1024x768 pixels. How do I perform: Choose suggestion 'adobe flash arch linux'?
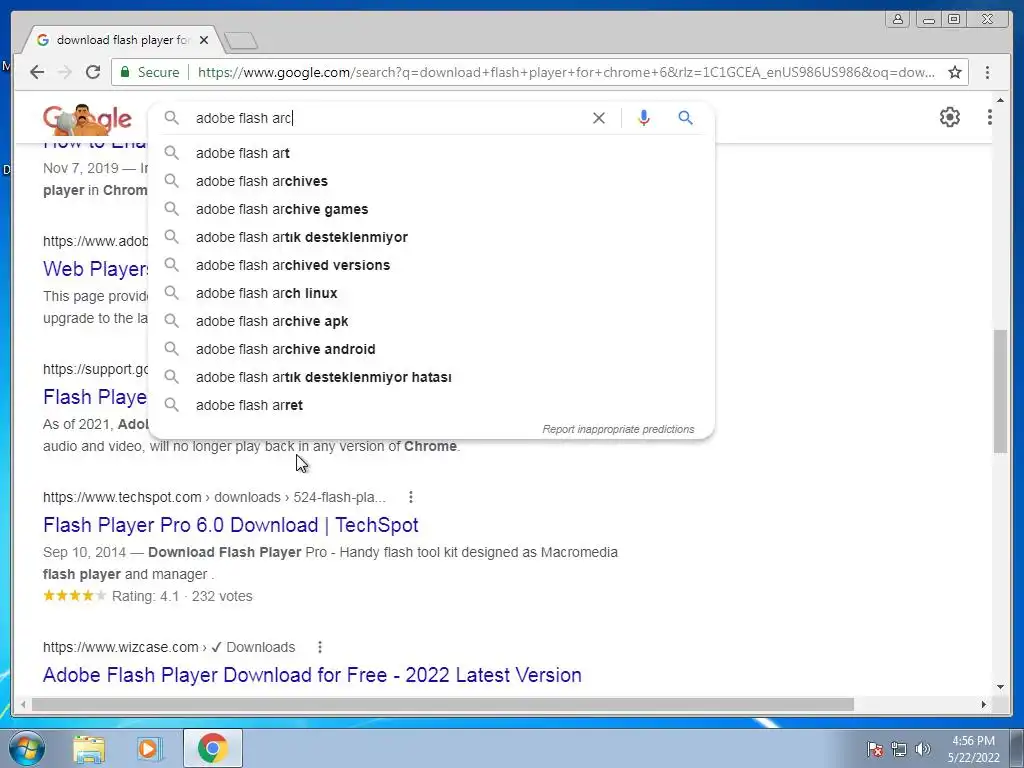pos(431,293)
